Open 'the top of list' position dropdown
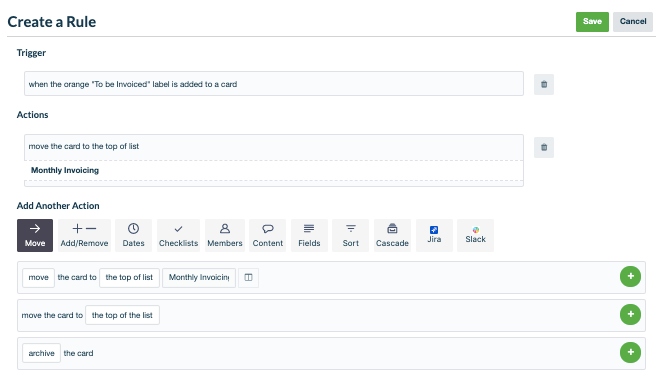The height and width of the screenshot is (387, 666). [x=129, y=277]
